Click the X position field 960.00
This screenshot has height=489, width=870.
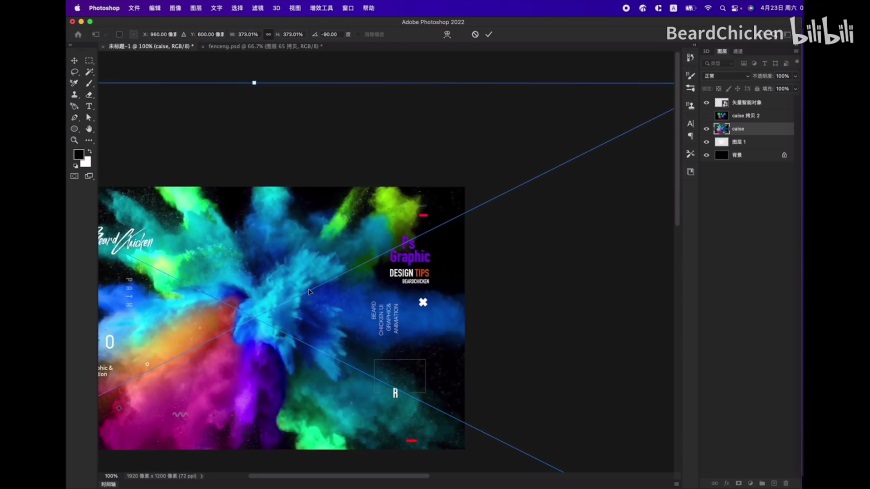pos(164,34)
